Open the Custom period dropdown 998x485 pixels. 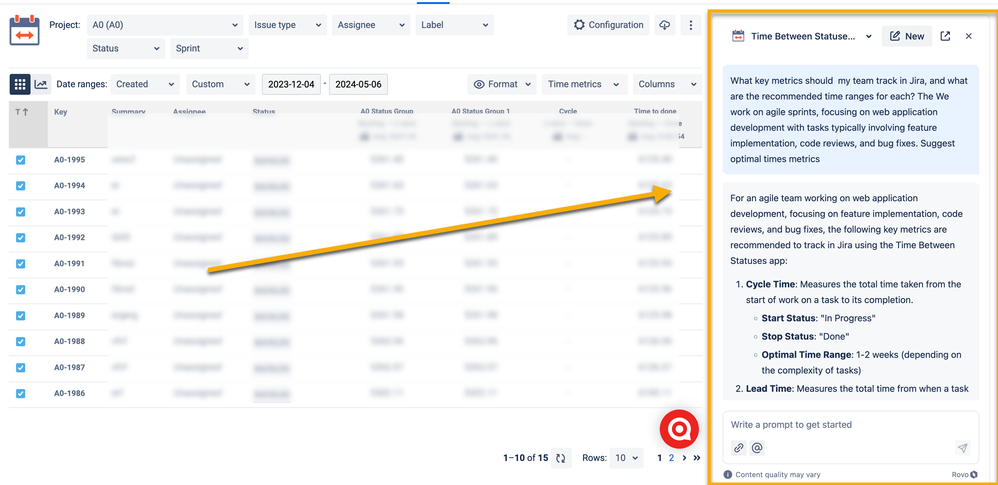tap(221, 84)
